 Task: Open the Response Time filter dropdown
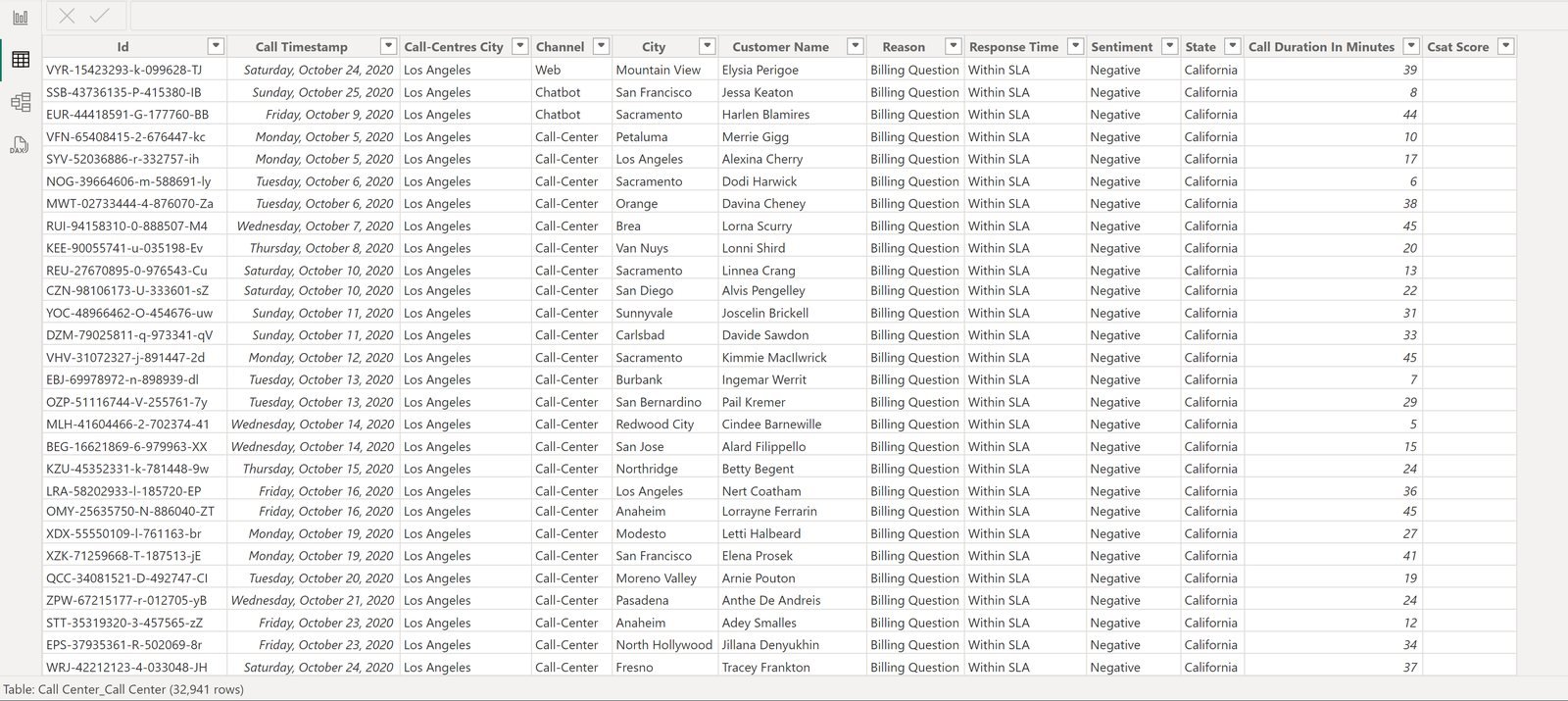pyautogui.click(x=1075, y=46)
